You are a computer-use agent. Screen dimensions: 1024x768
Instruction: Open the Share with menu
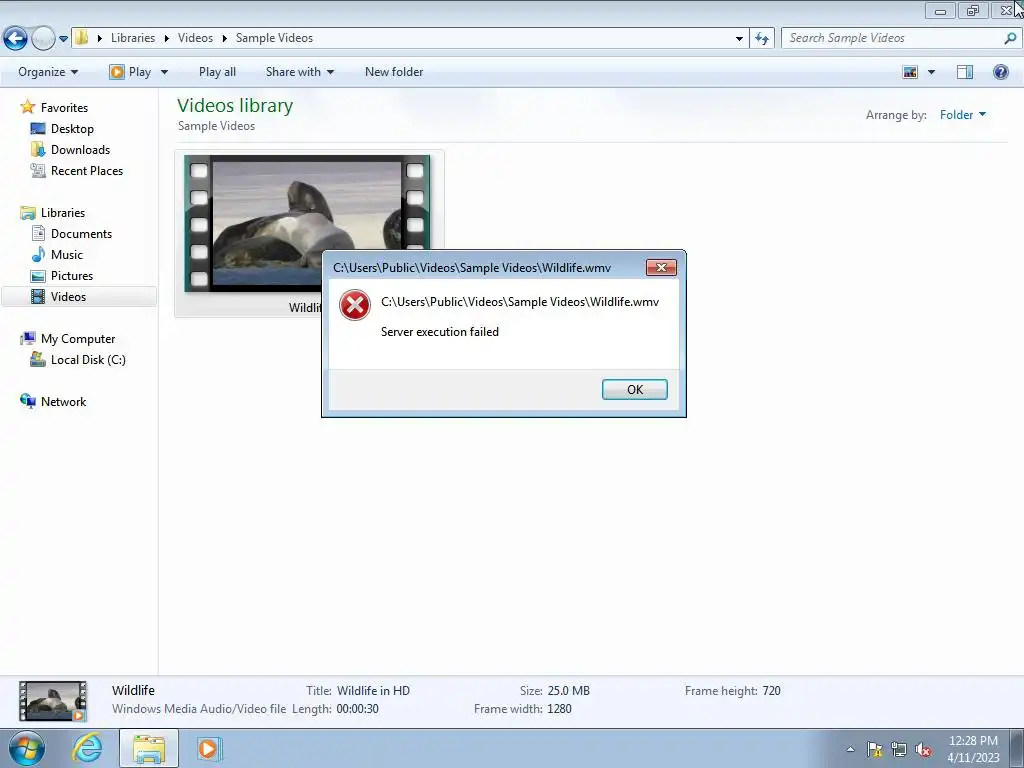click(x=299, y=72)
